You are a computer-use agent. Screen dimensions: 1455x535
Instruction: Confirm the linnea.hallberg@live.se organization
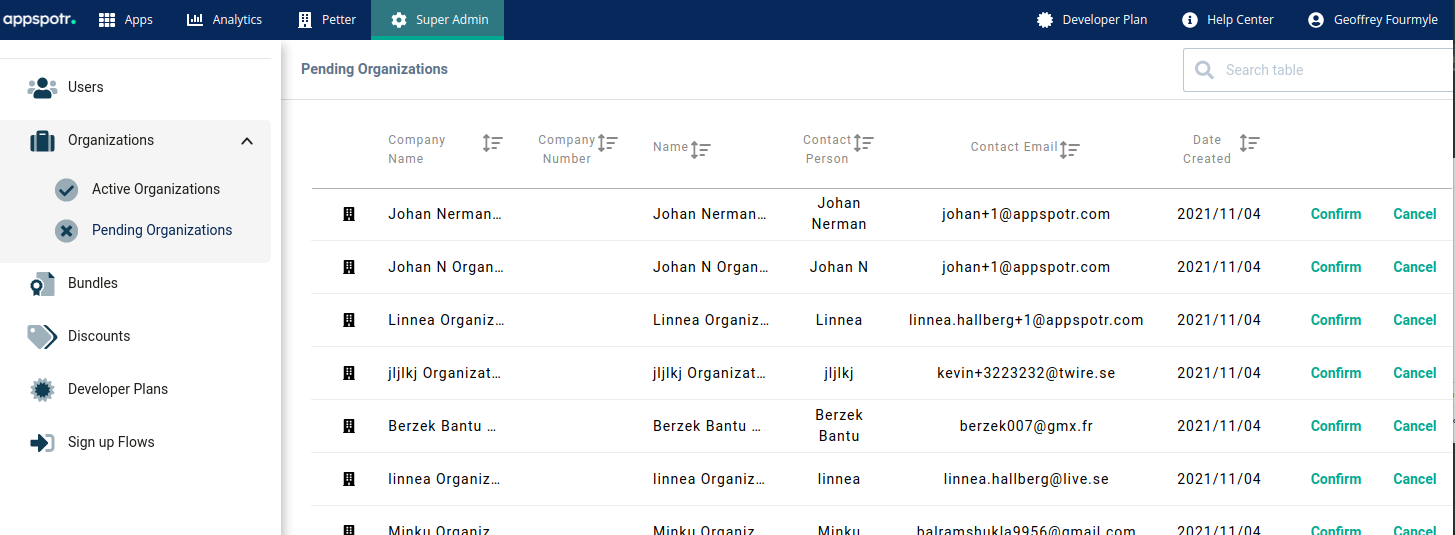click(1336, 479)
